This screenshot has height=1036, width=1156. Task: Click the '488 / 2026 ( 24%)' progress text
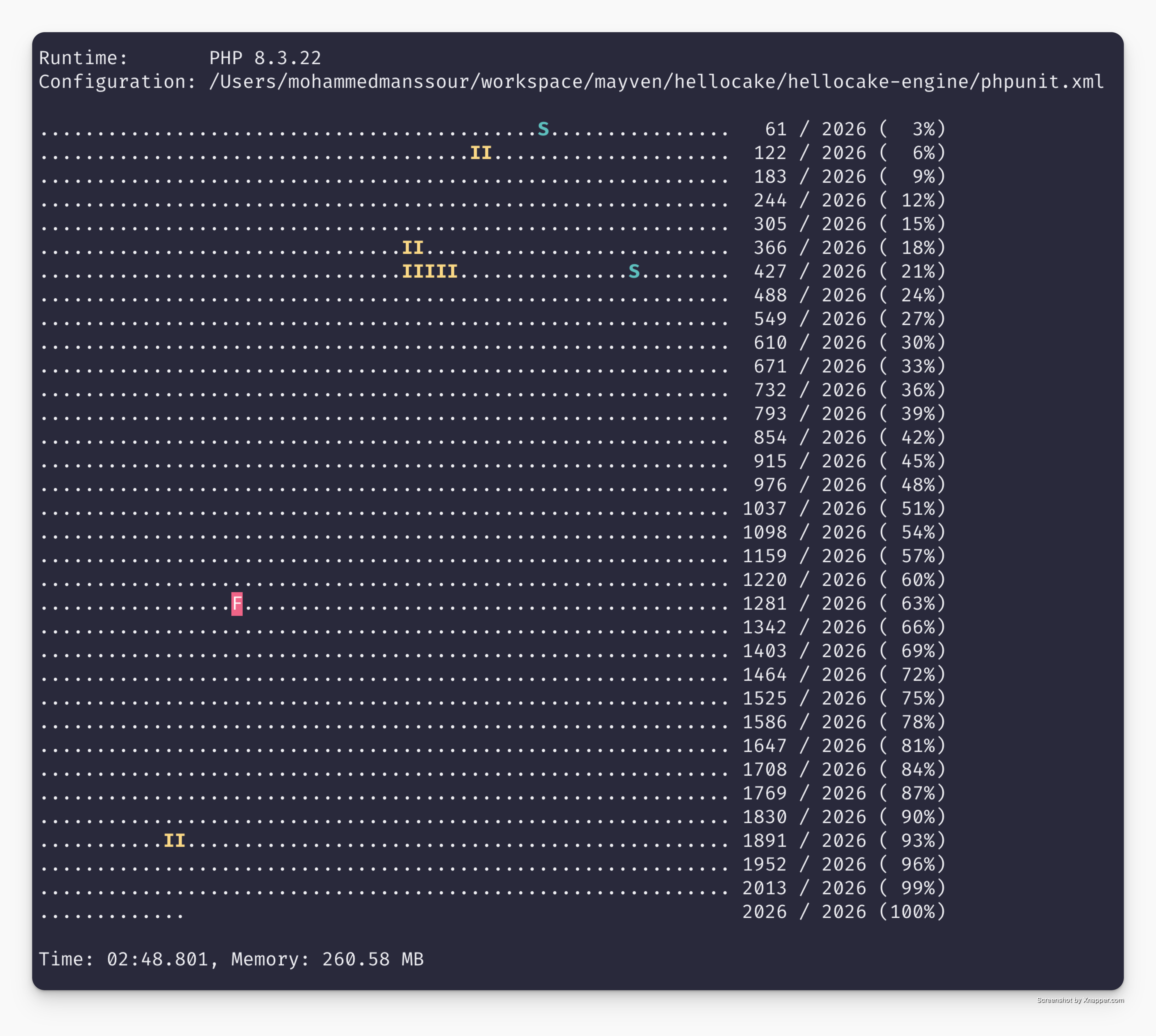tap(850, 295)
